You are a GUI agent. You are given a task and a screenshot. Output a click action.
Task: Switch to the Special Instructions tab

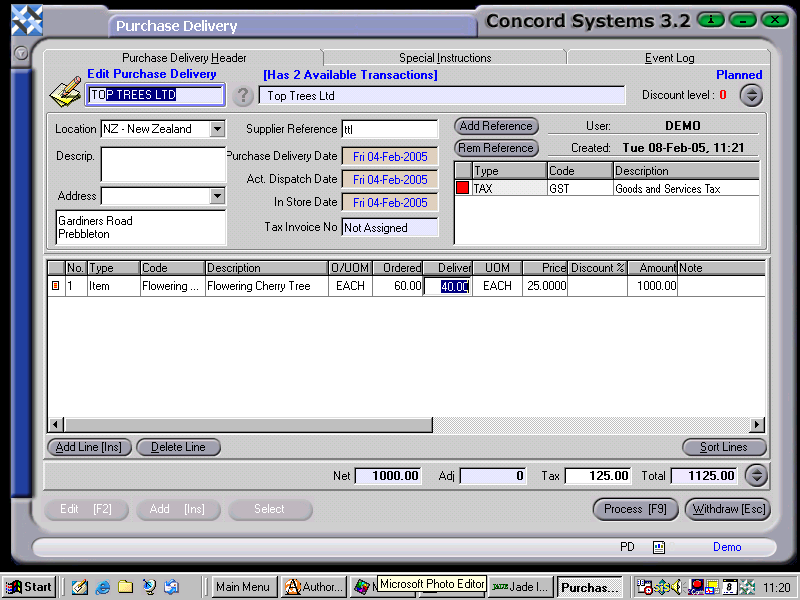(x=444, y=57)
